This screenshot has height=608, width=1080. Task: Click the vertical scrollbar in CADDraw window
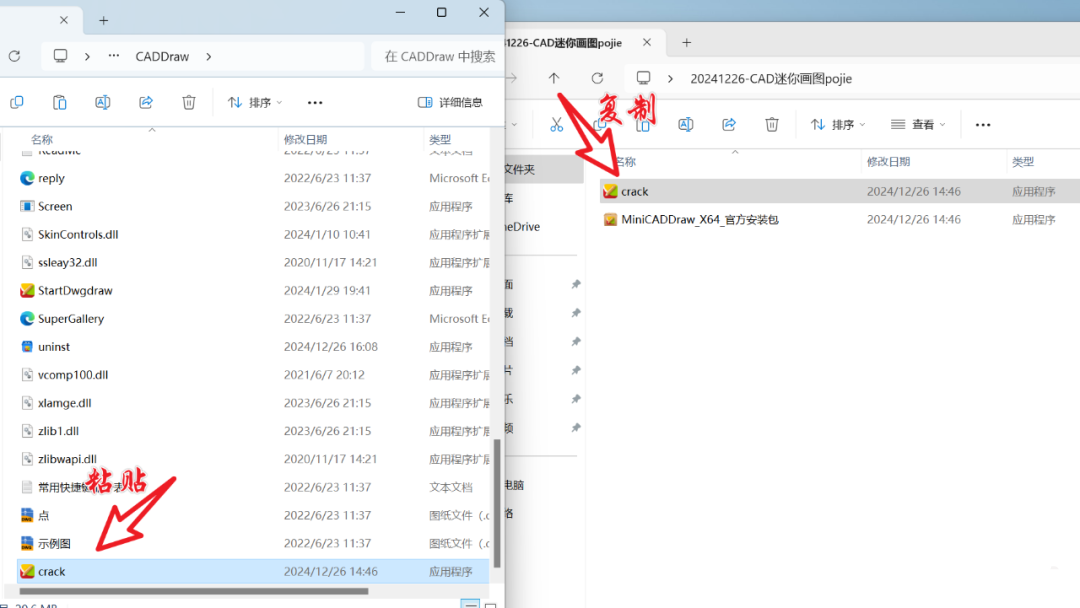click(x=497, y=503)
